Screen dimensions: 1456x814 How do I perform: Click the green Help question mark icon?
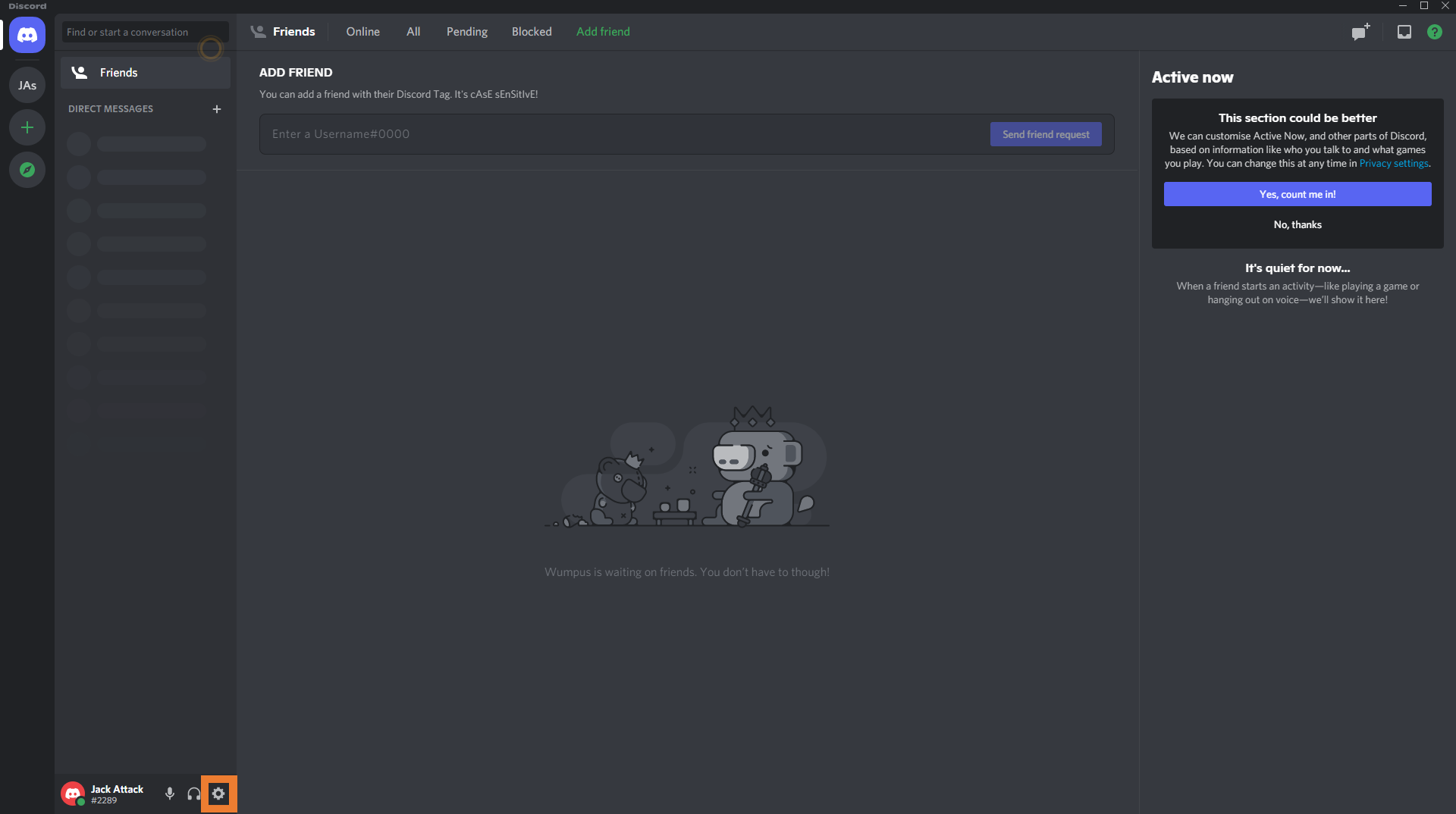coord(1434,32)
